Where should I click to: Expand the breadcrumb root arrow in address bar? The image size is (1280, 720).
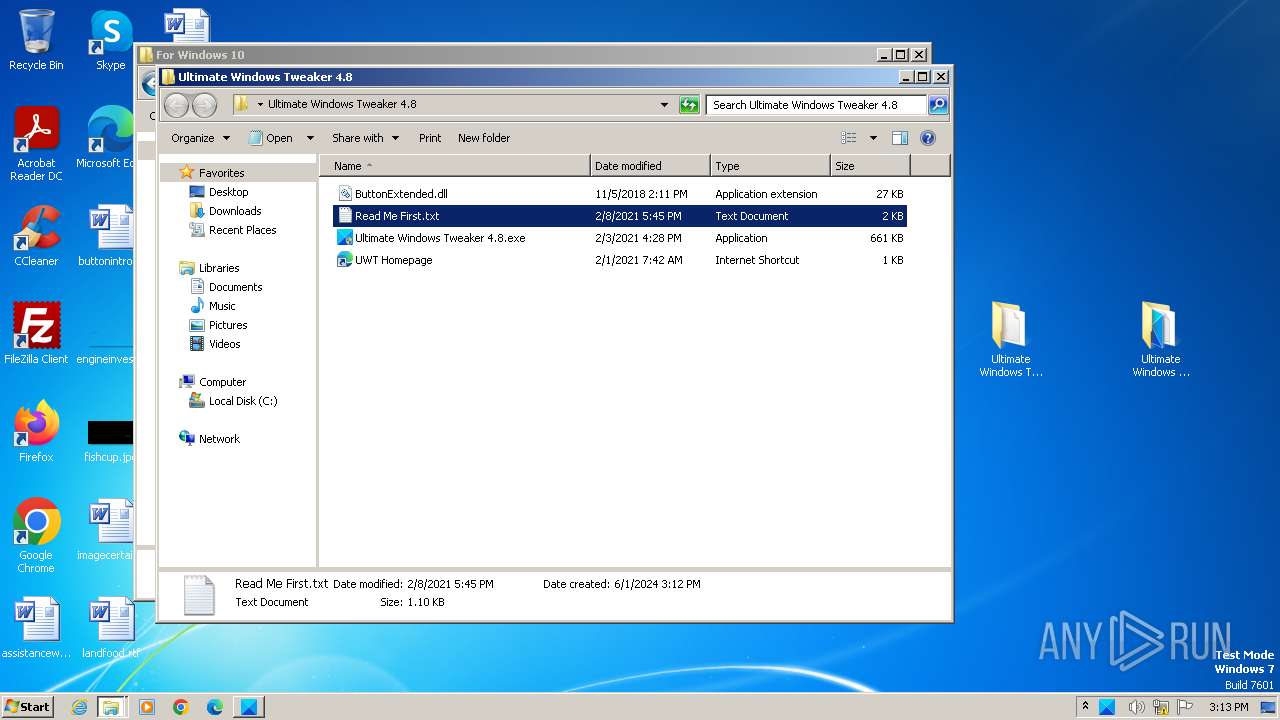pos(260,104)
